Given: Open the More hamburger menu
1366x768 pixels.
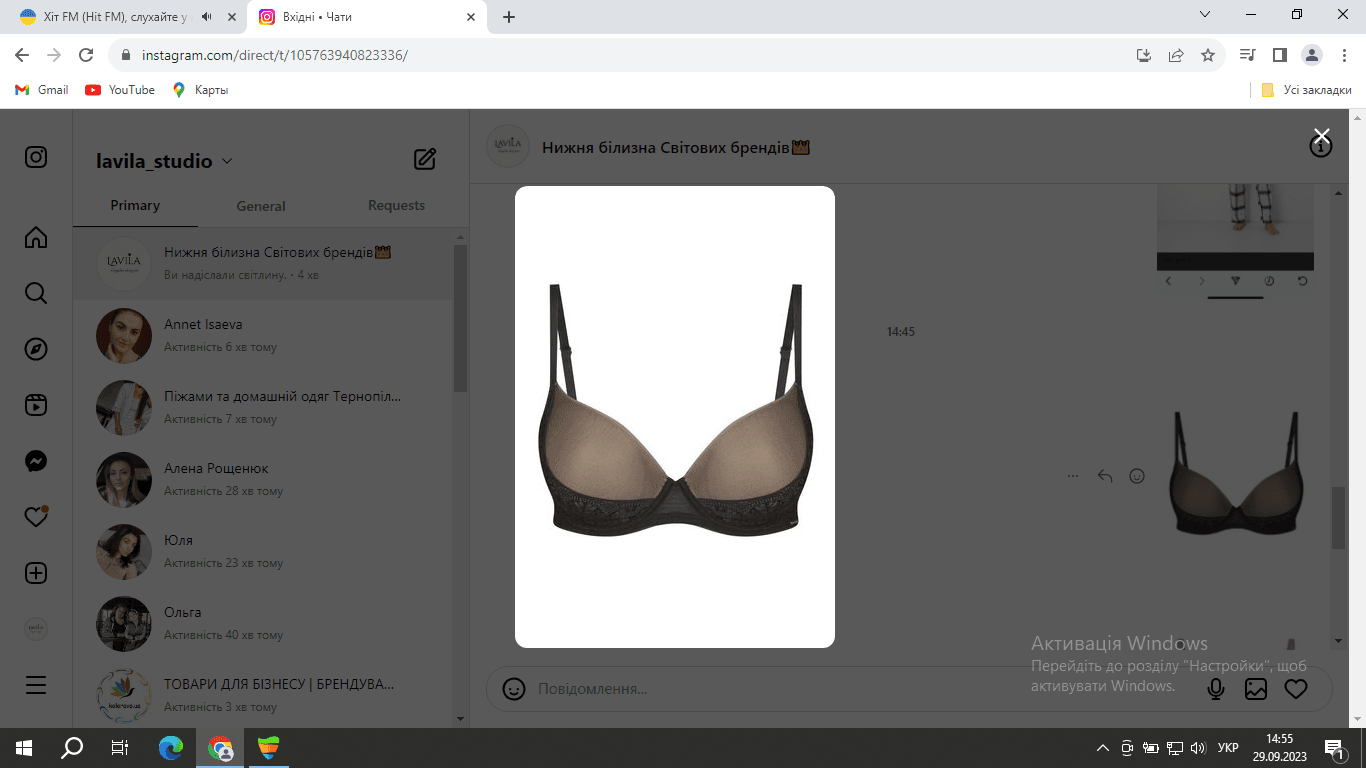Looking at the screenshot, I should click(x=36, y=685).
